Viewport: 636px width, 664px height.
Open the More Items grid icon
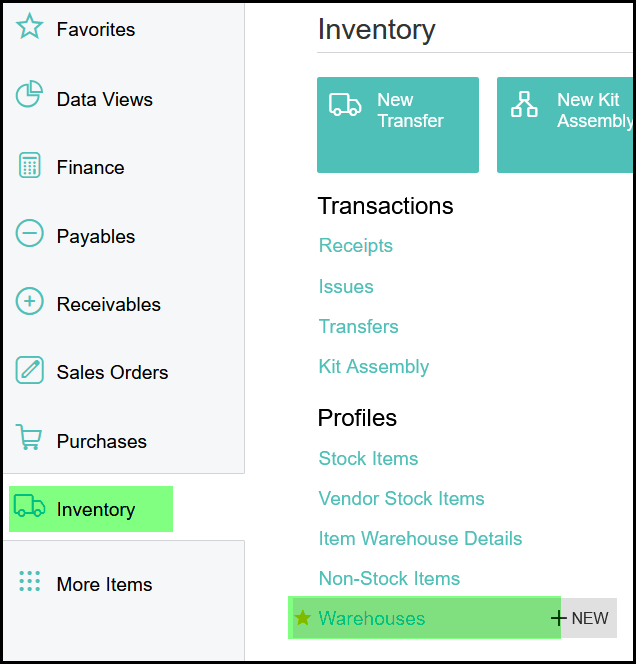point(30,583)
